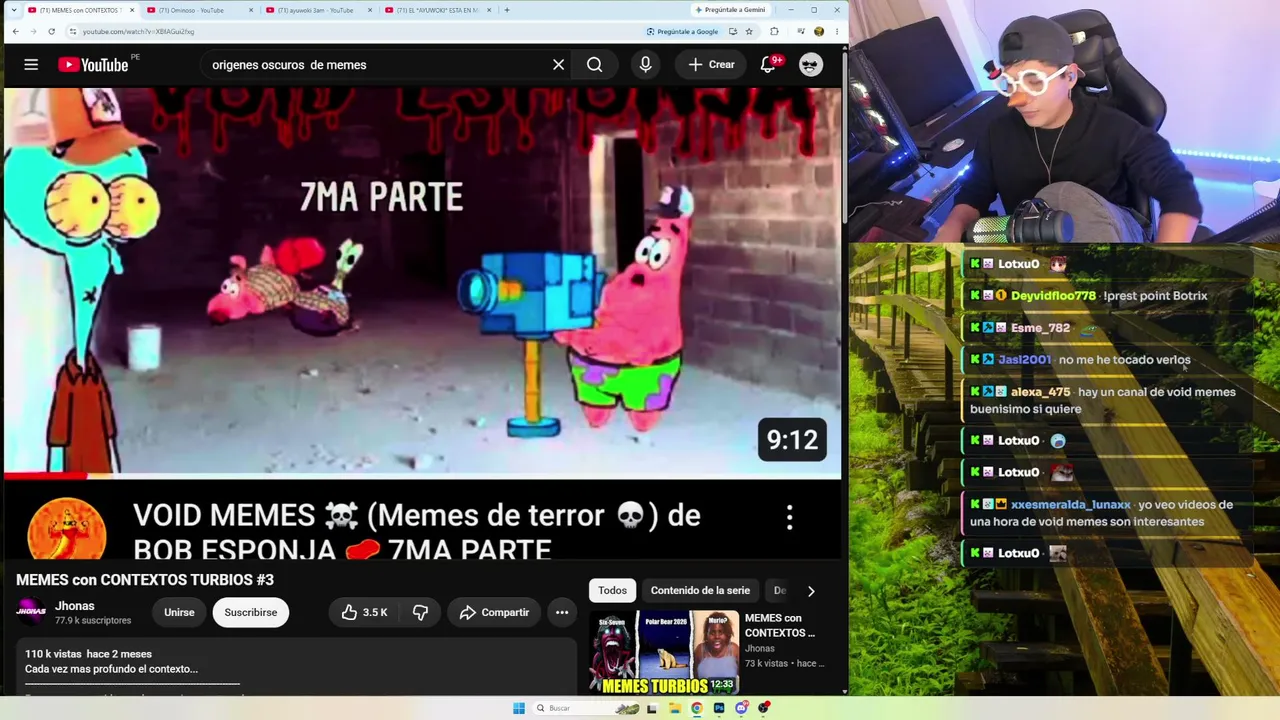Click the Unirse button
This screenshot has height=720, width=1280.
point(179,612)
